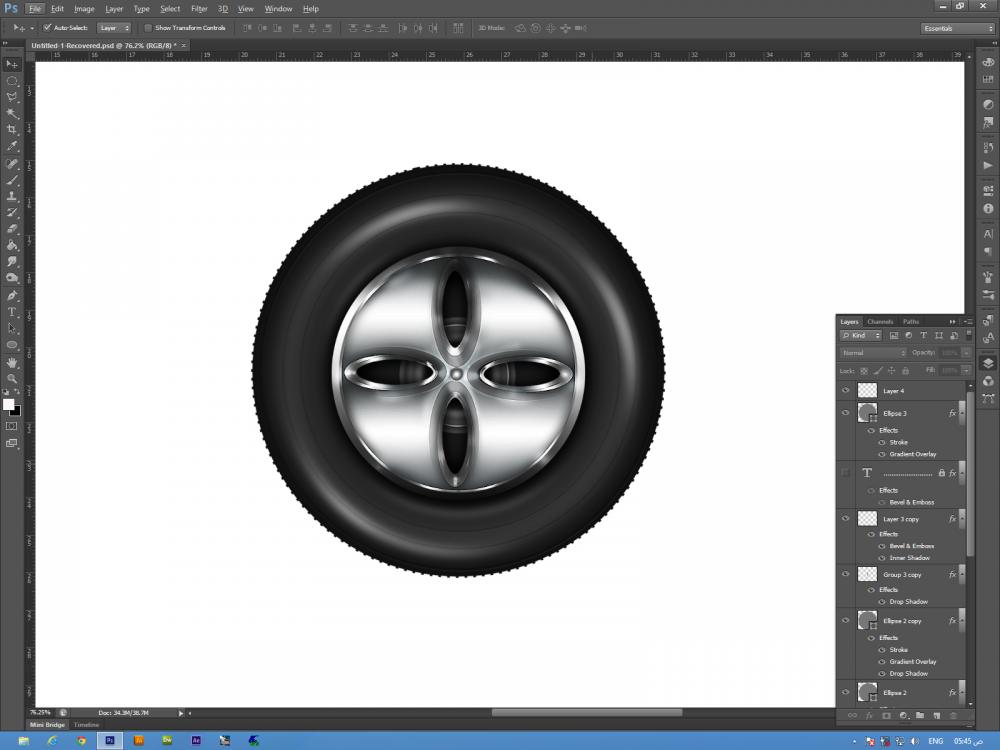Select the Ellipse shape tool
Image resolution: width=1000 pixels, height=750 pixels.
tap(12, 345)
